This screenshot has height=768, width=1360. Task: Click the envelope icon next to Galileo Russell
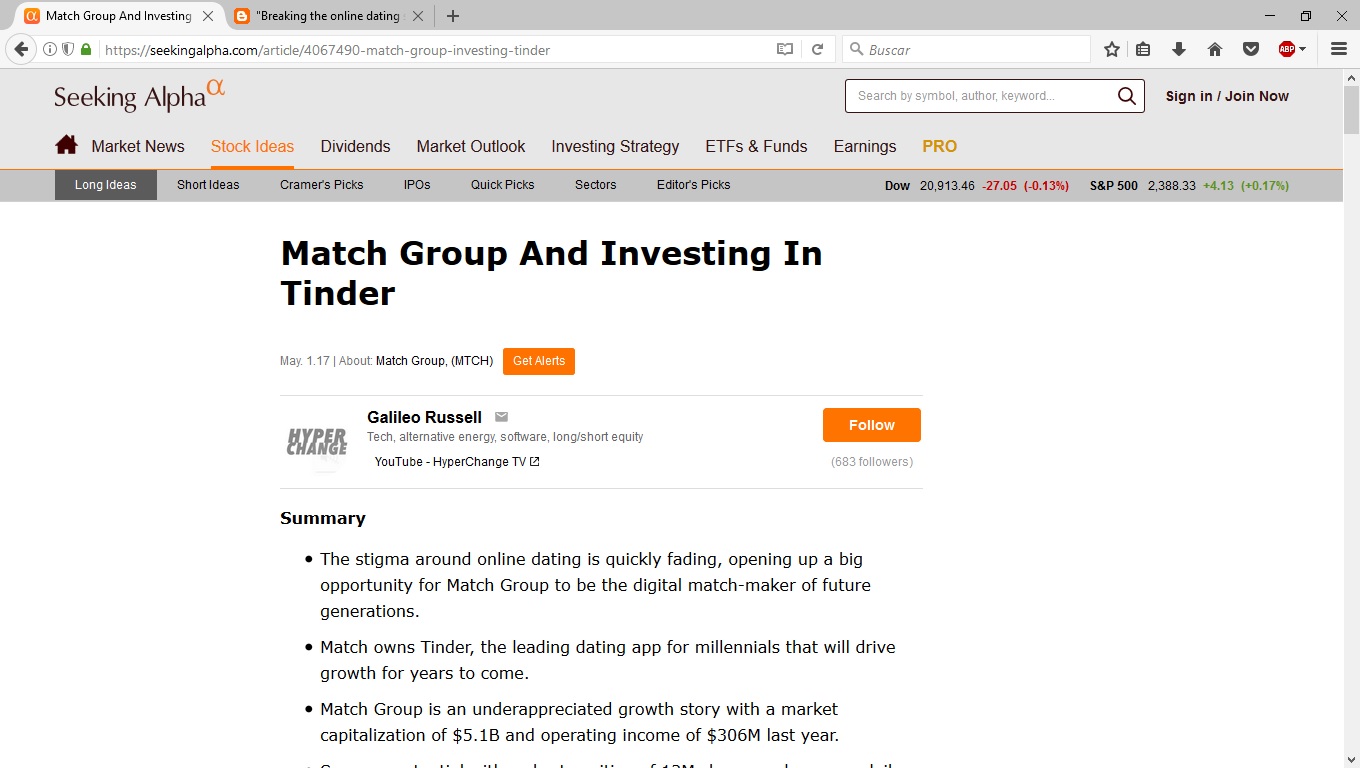coord(502,417)
